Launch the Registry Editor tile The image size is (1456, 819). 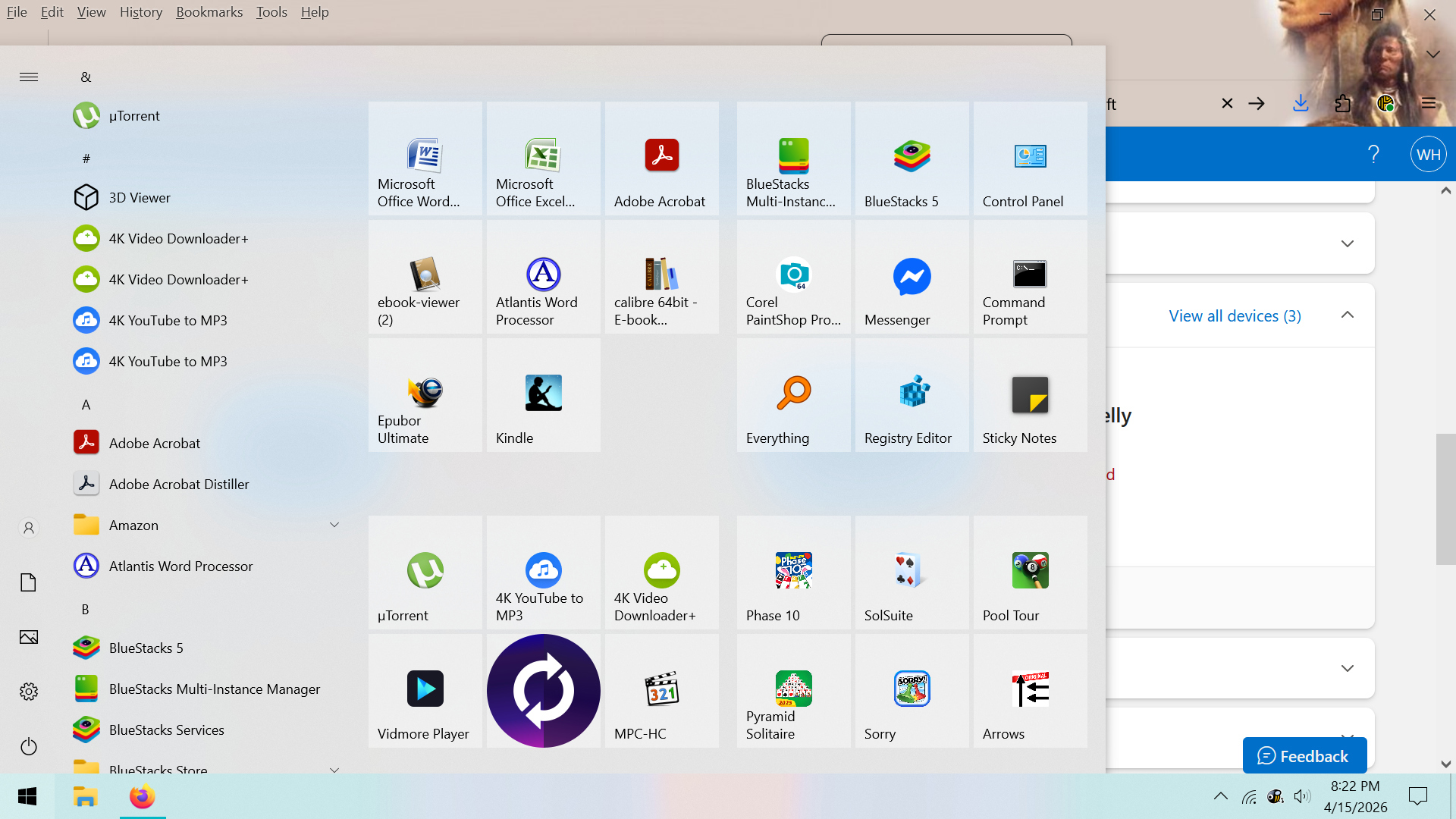pyautogui.click(x=912, y=395)
